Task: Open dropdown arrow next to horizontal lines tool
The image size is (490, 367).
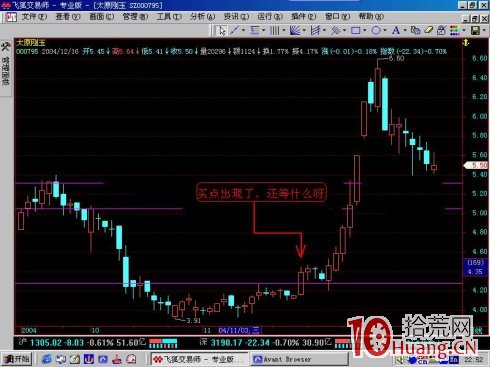Action: click(x=264, y=30)
